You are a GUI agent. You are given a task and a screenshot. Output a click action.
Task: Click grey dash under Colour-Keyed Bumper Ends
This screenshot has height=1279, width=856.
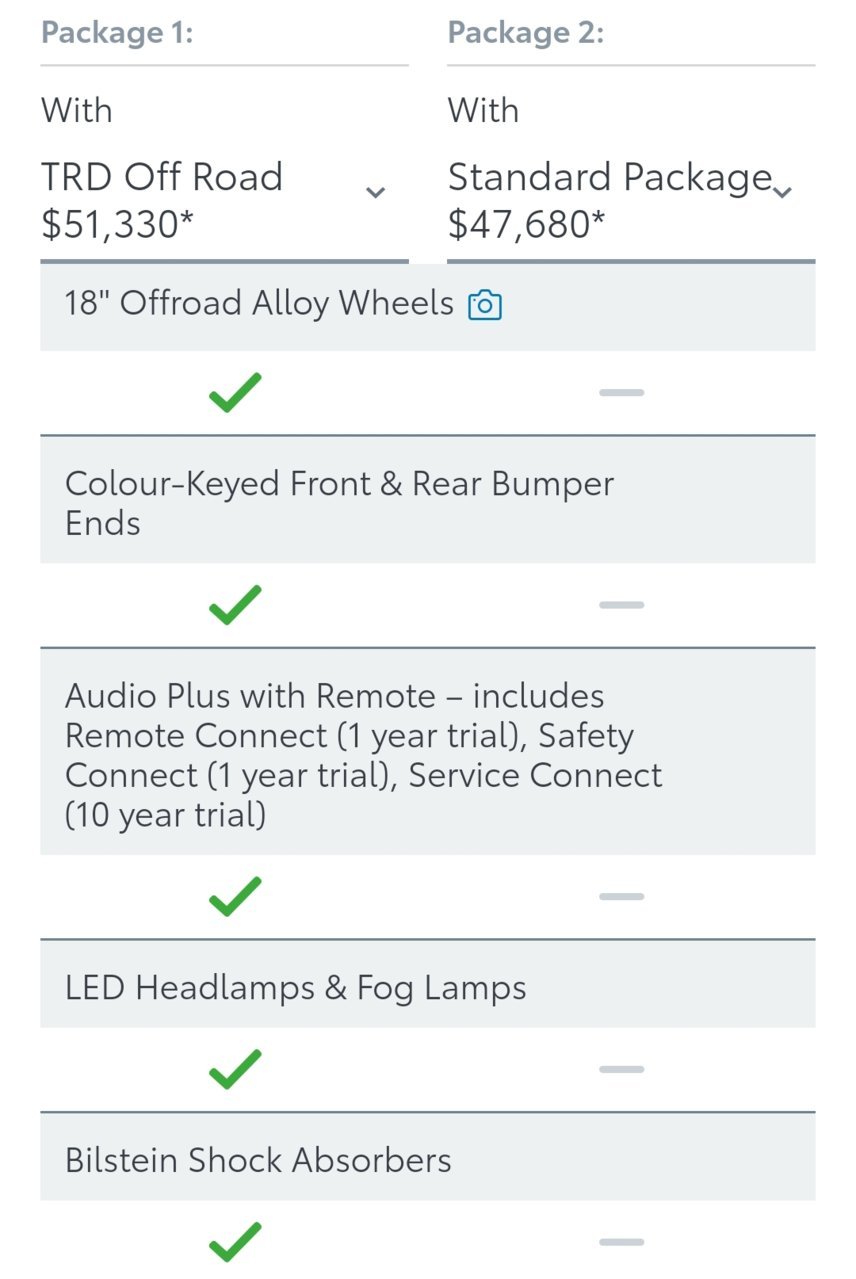[x=621, y=605]
